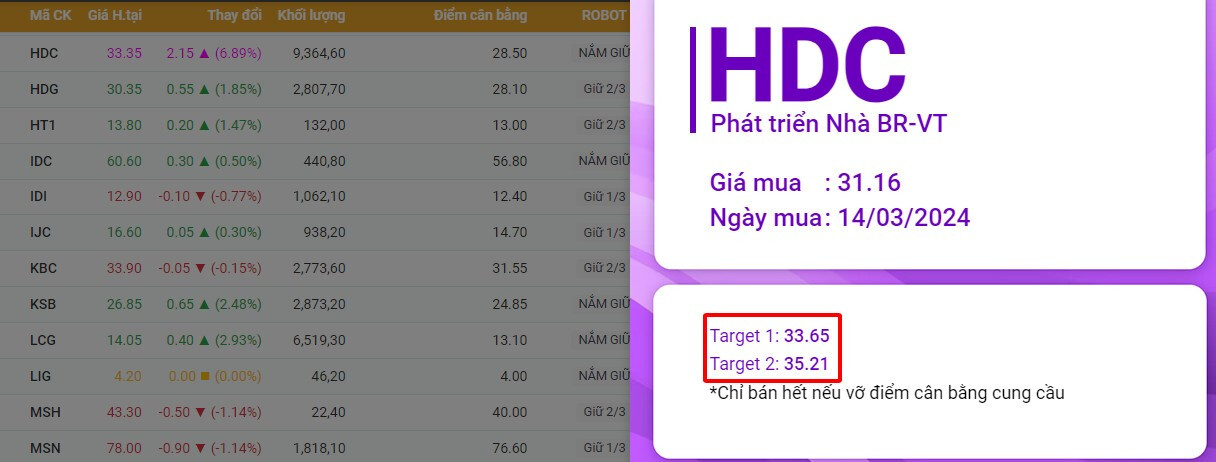Click the Giữ 1/3 label in IJC row
Image resolution: width=1216 pixels, height=462 pixels.
(604, 233)
